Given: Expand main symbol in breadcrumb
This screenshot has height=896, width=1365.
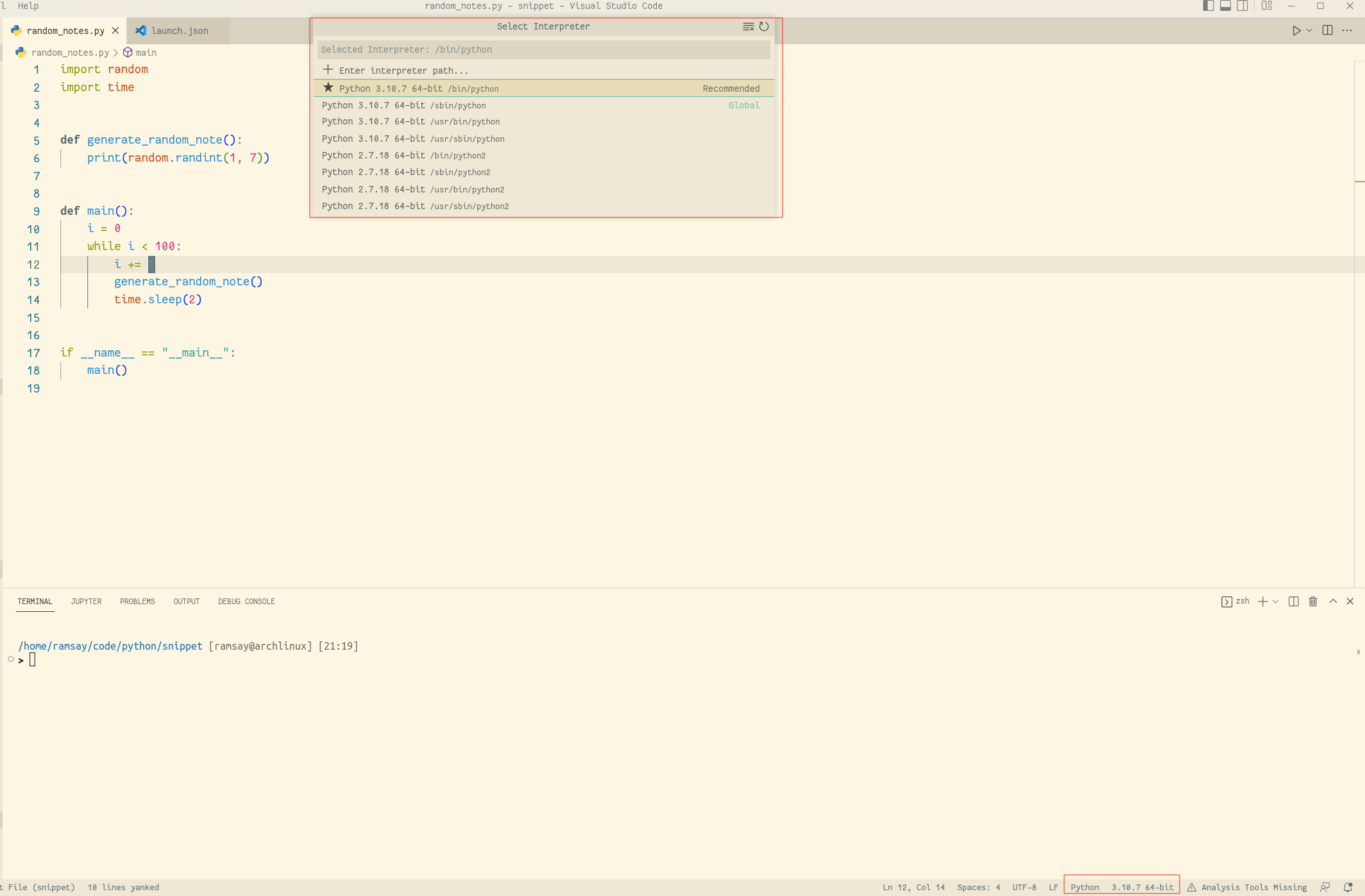Looking at the screenshot, I should click(x=146, y=53).
